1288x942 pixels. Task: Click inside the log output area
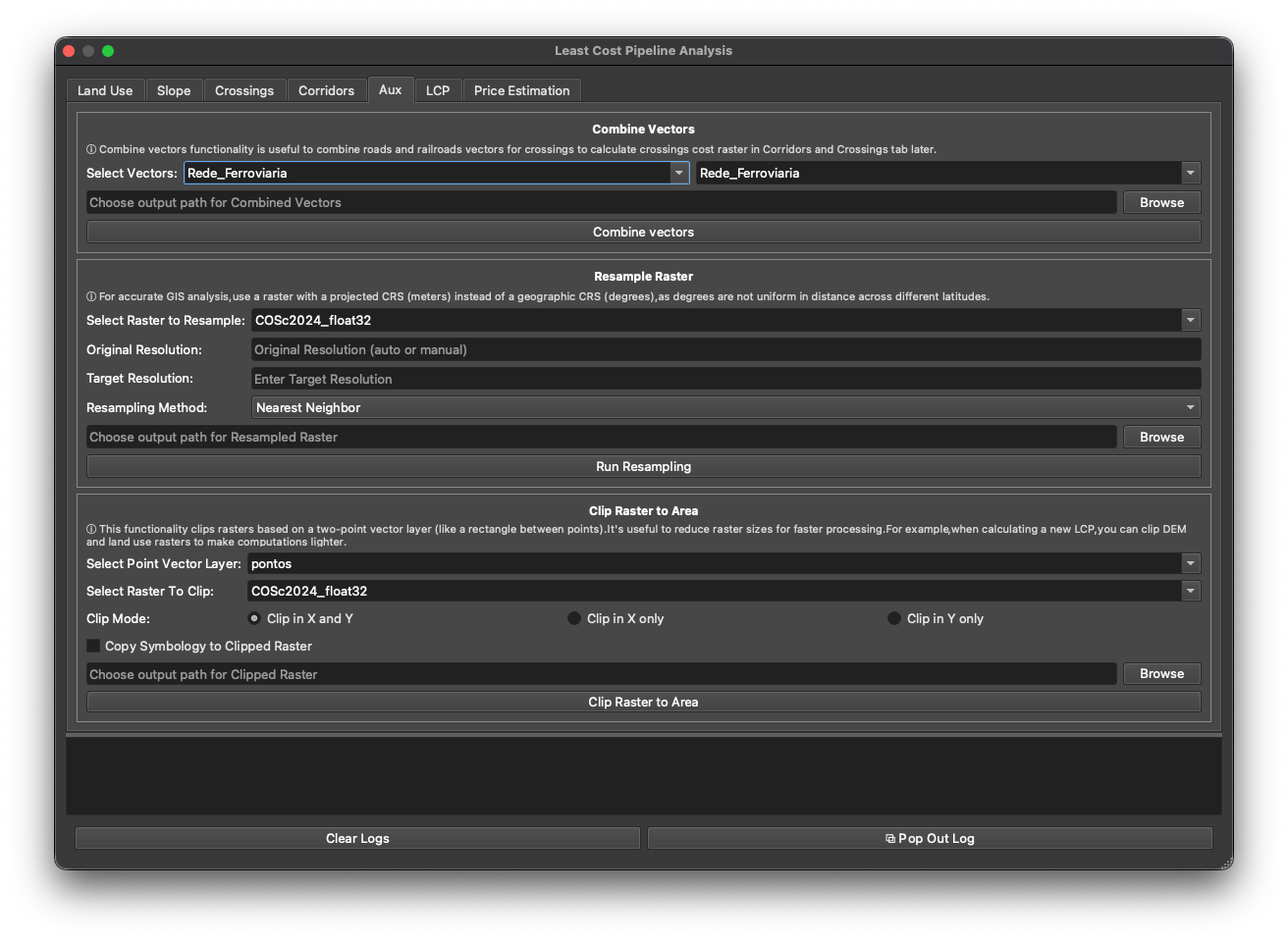[643, 775]
